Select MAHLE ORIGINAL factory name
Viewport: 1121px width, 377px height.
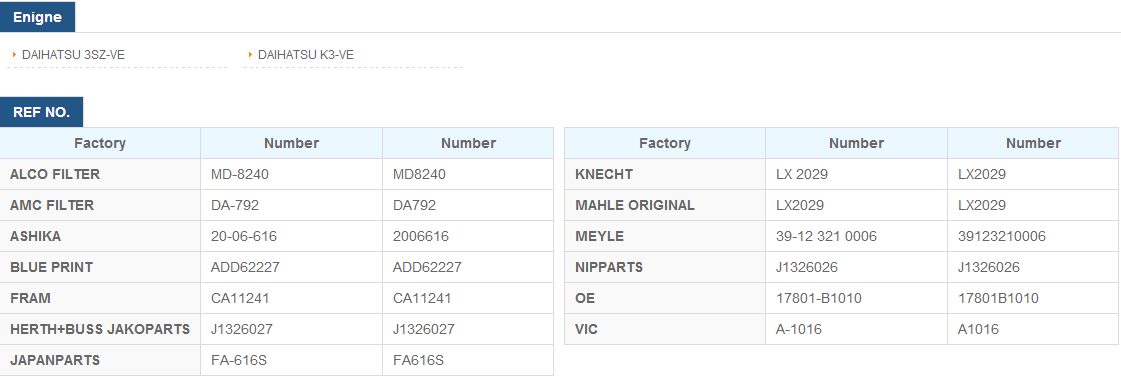[x=635, y=205]
